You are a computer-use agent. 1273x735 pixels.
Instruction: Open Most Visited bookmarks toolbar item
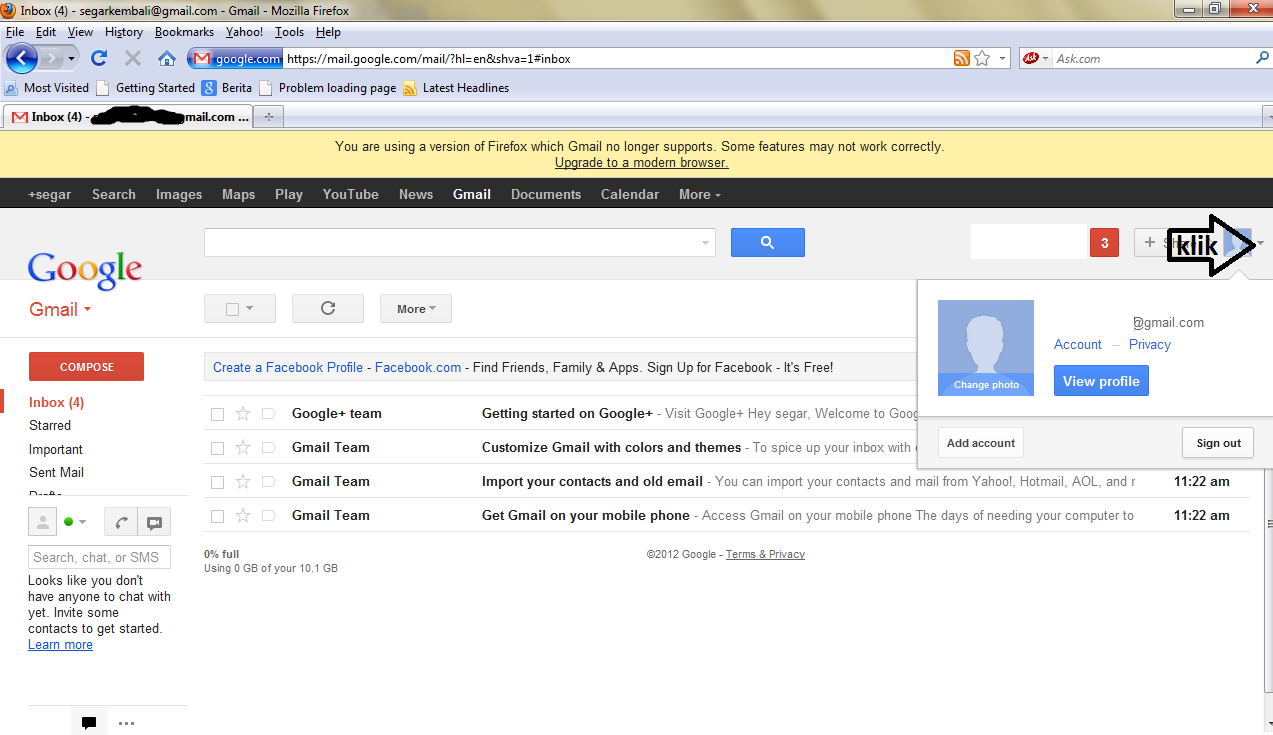[x=47, y=88]
